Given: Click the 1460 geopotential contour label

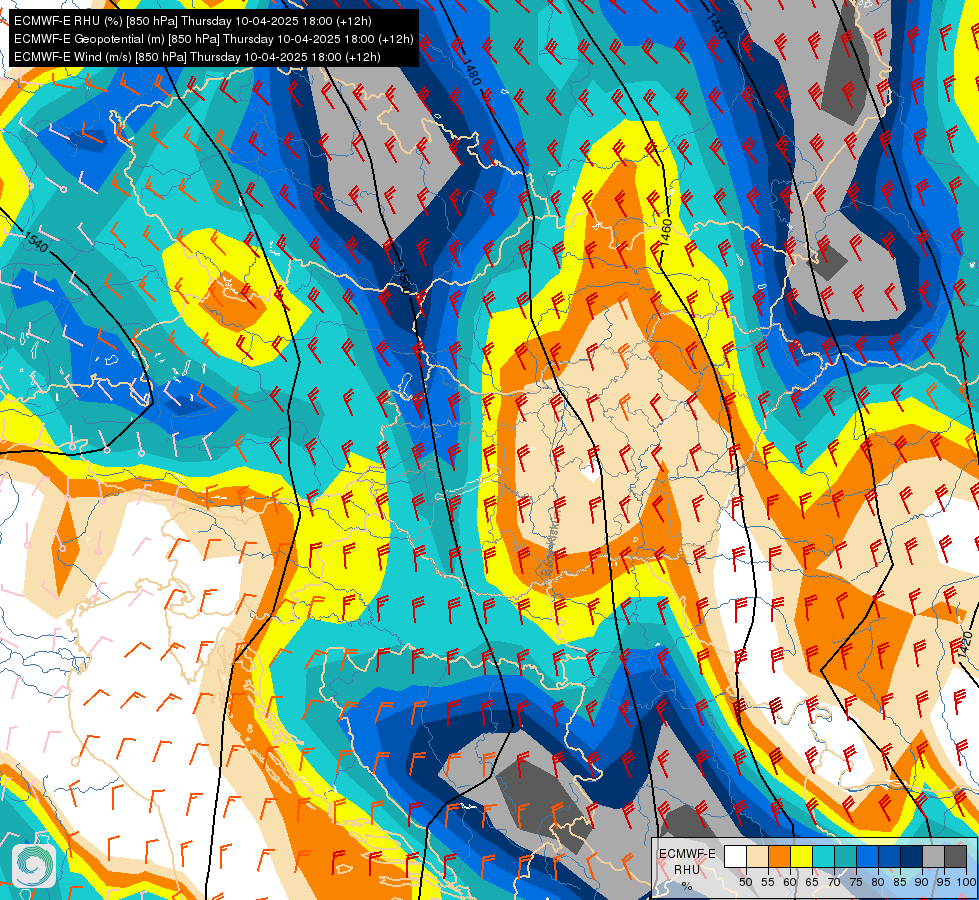Looking at the screenshot, I should click(x=666, y=232).
